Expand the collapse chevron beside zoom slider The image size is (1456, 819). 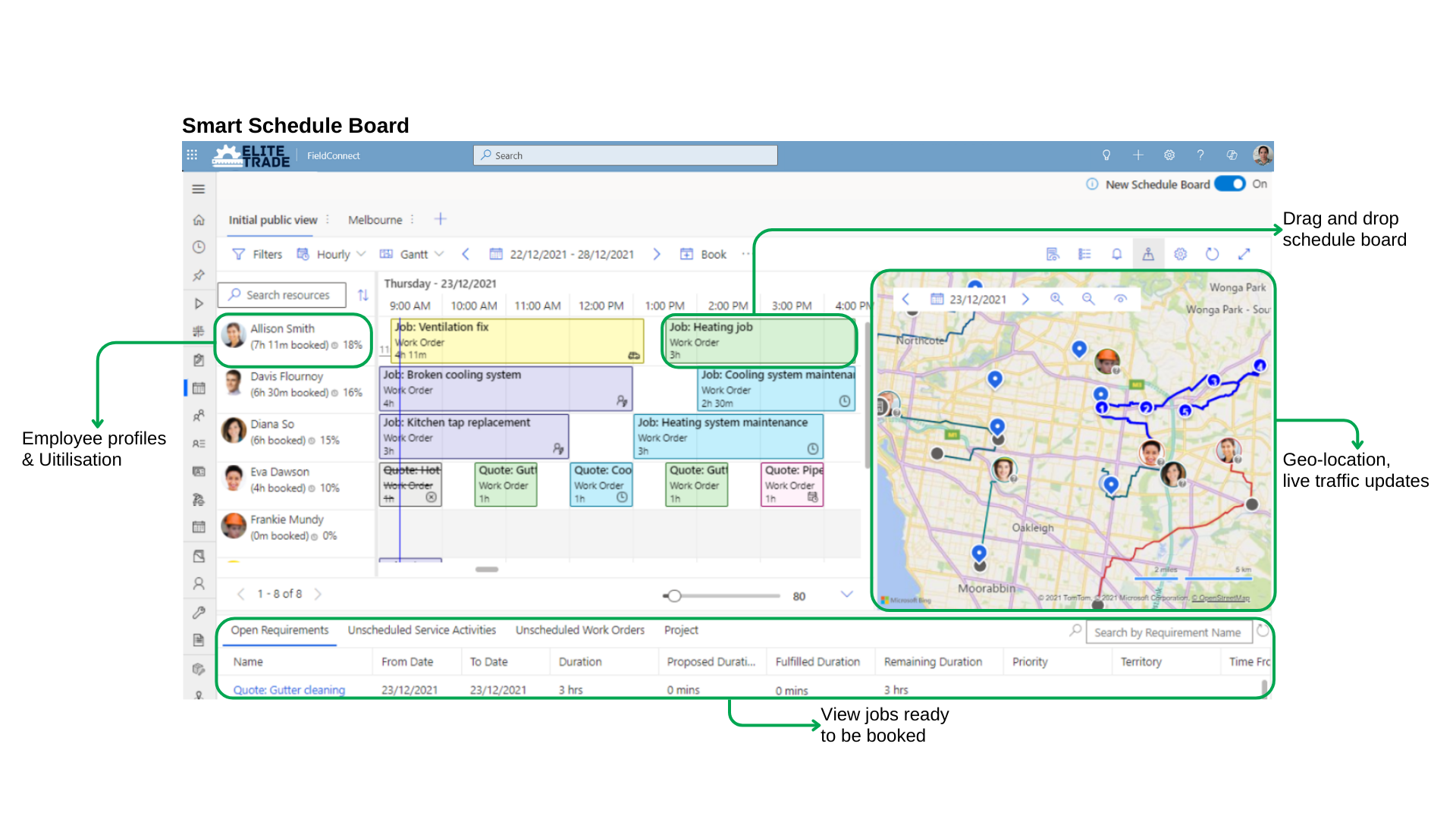[847, 595]
